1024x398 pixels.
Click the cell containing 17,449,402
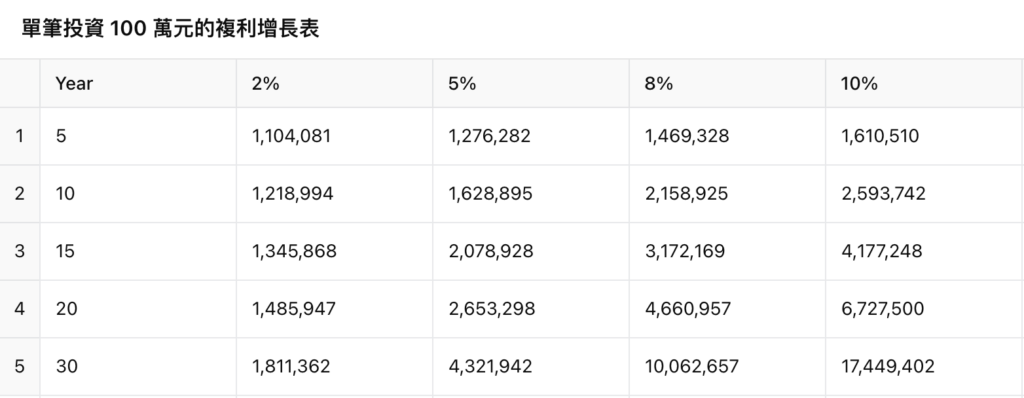[x=924, y=366]
